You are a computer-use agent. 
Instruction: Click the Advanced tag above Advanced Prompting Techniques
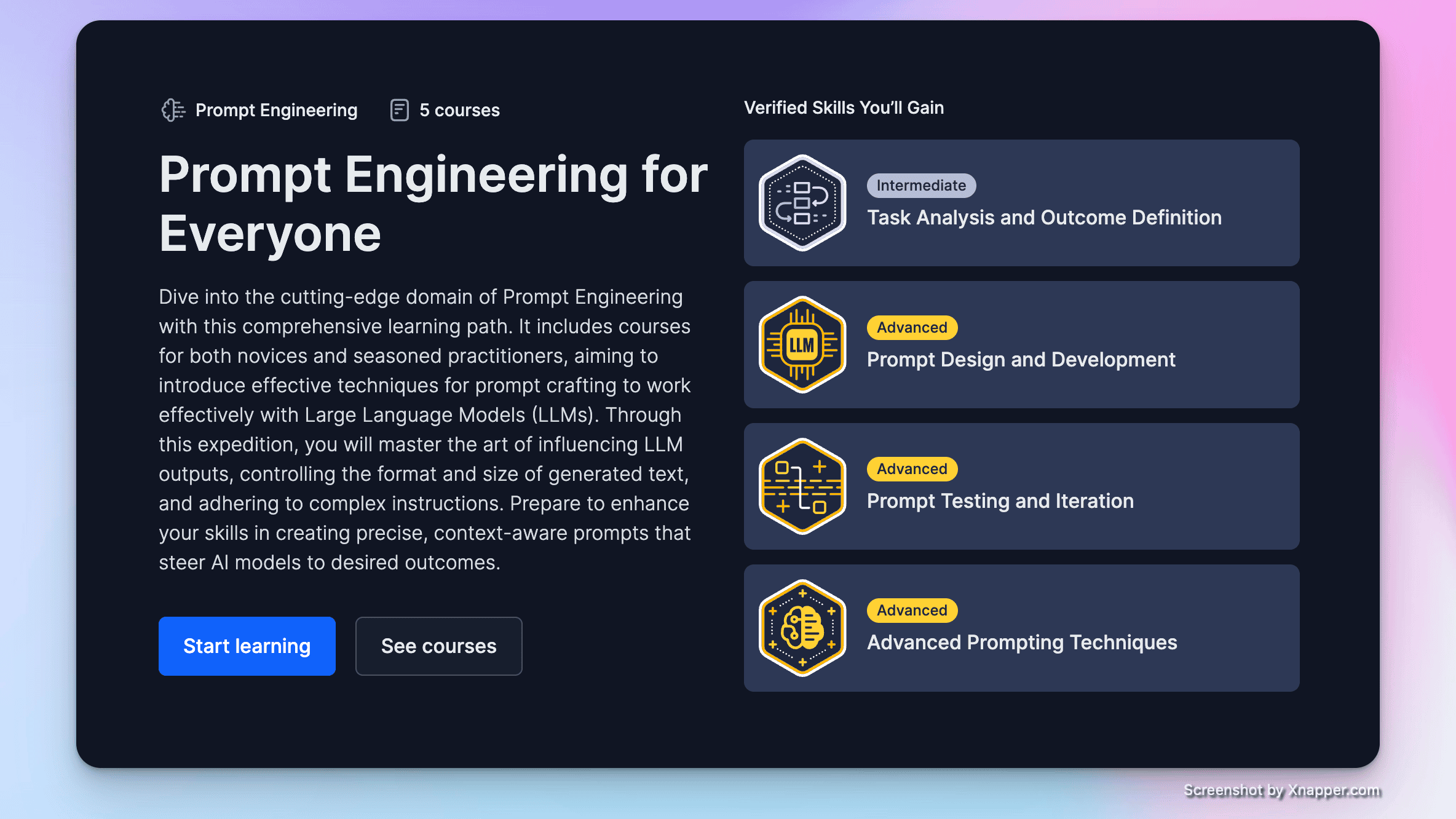[911, 611]
